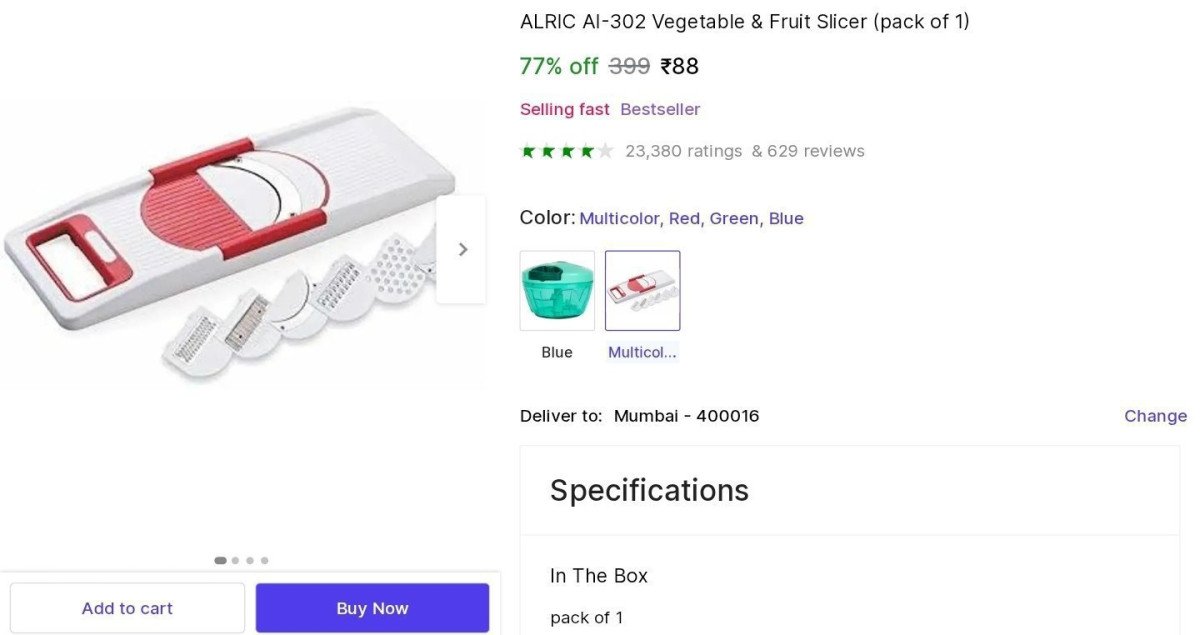1200x635 pixels.
Task: Open the 23,380 ratings link
Action: [683, 151]
